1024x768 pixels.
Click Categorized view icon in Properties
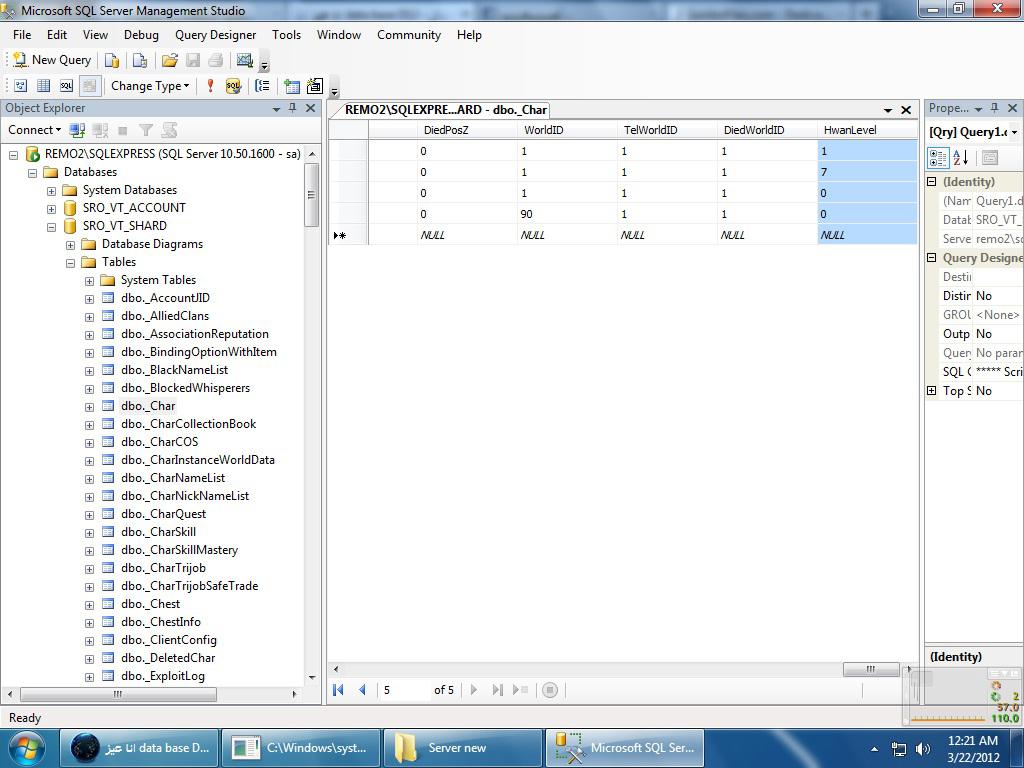coord(938,157)
